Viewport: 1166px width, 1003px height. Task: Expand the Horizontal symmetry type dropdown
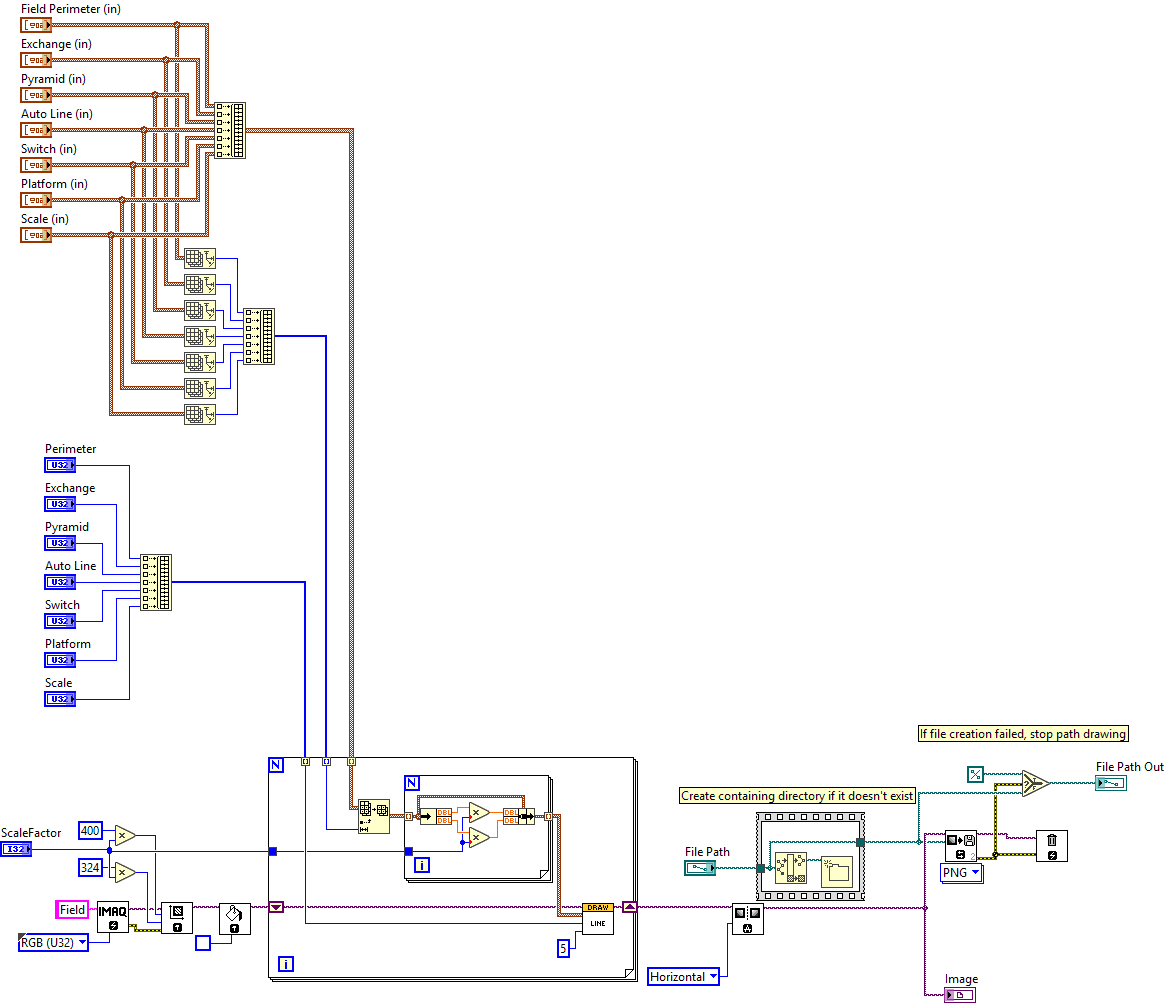coord(683,976)
